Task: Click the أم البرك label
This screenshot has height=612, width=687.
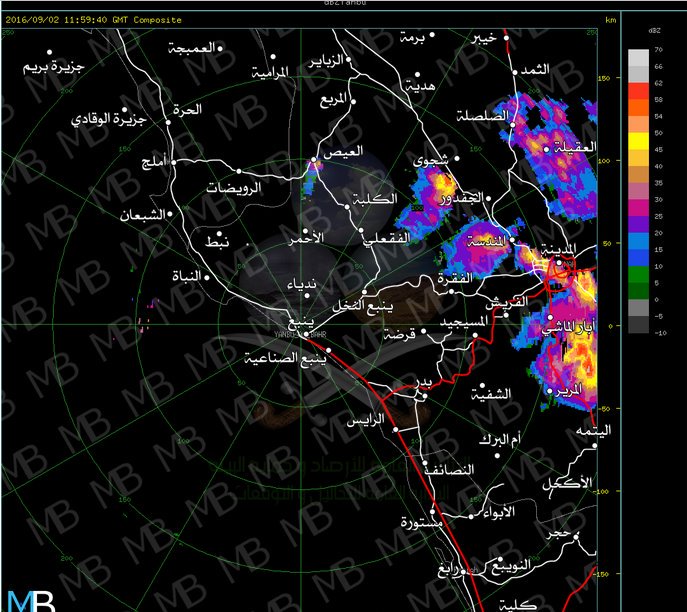Action: (499, 439)
